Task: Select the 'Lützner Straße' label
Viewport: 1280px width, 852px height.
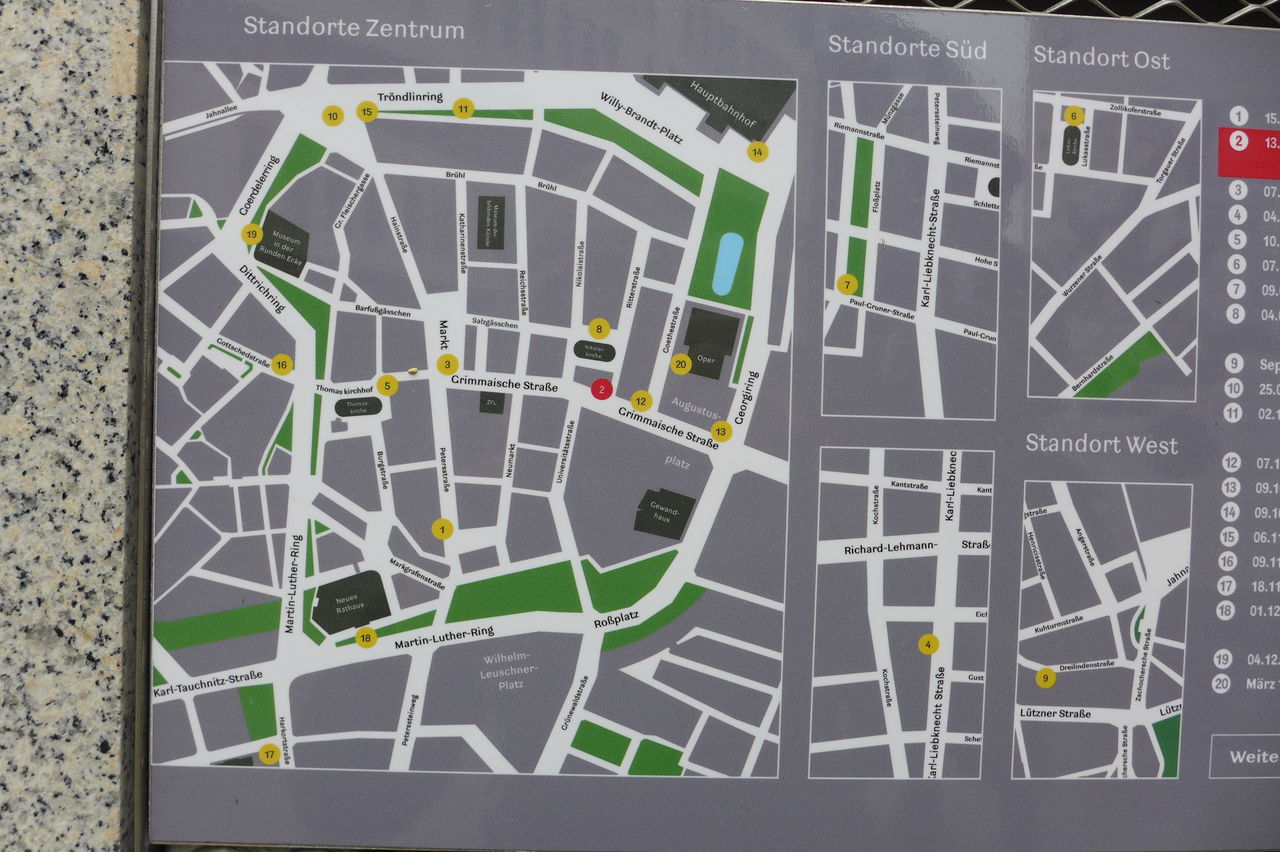Action: pos(1056,713)
